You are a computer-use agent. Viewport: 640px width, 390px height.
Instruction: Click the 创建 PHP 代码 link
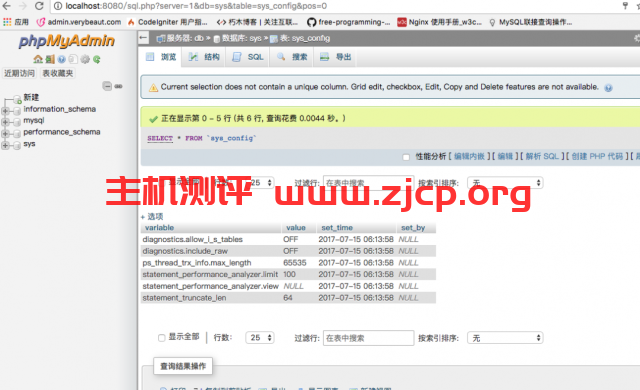coord(597,157)
